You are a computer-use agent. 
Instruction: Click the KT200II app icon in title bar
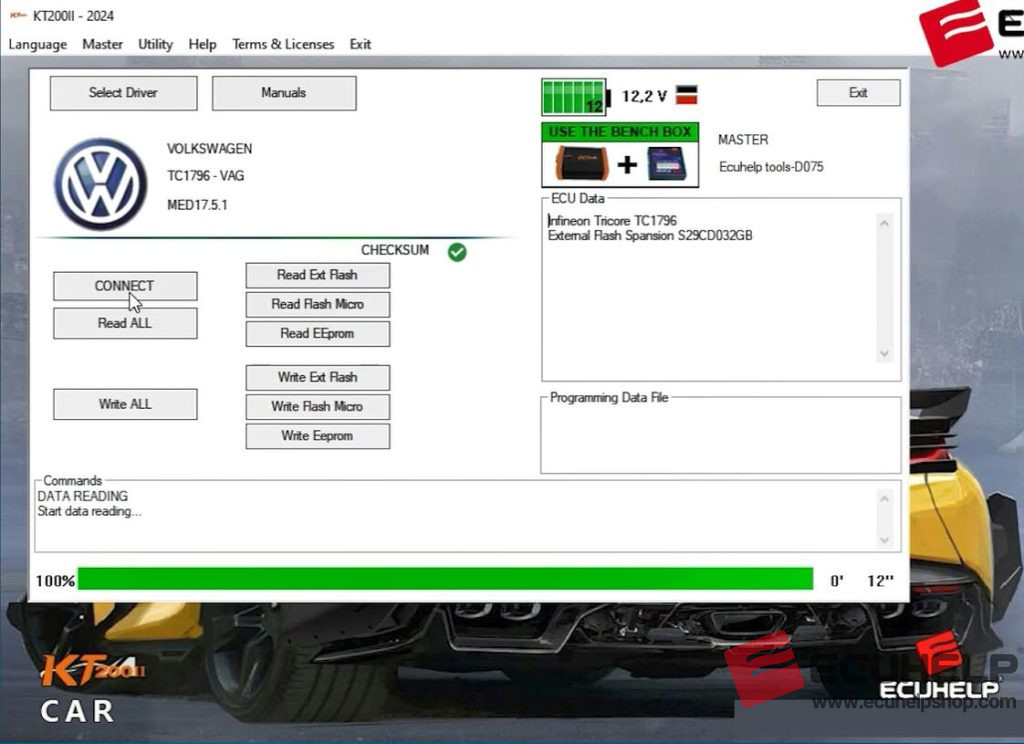click(x=18, y=16)
